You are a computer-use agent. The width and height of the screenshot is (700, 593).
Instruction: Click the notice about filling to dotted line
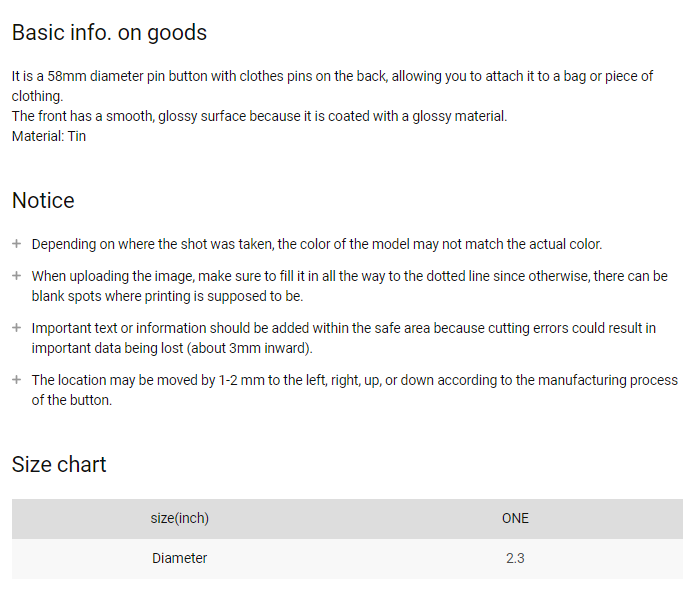(350, 286)
